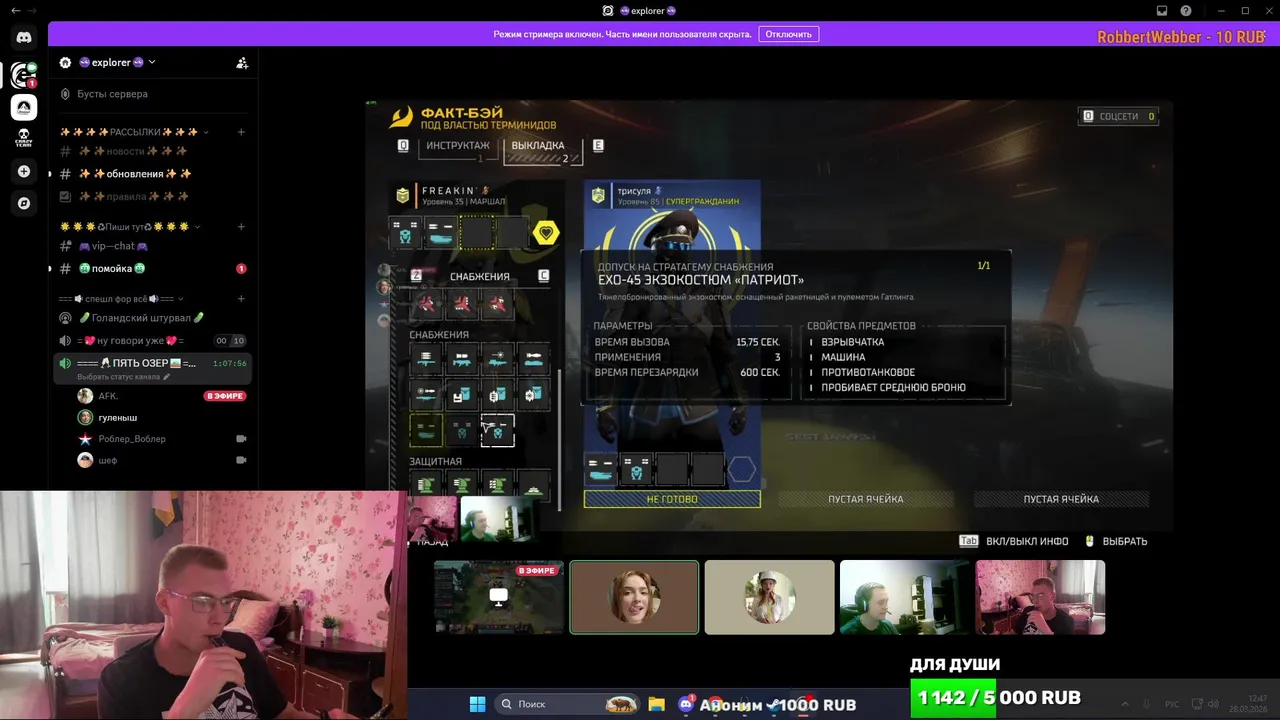Open red-haired woman avatar video tile
The width and height of the screenshot is (1280, 720).
pos(634,597)
